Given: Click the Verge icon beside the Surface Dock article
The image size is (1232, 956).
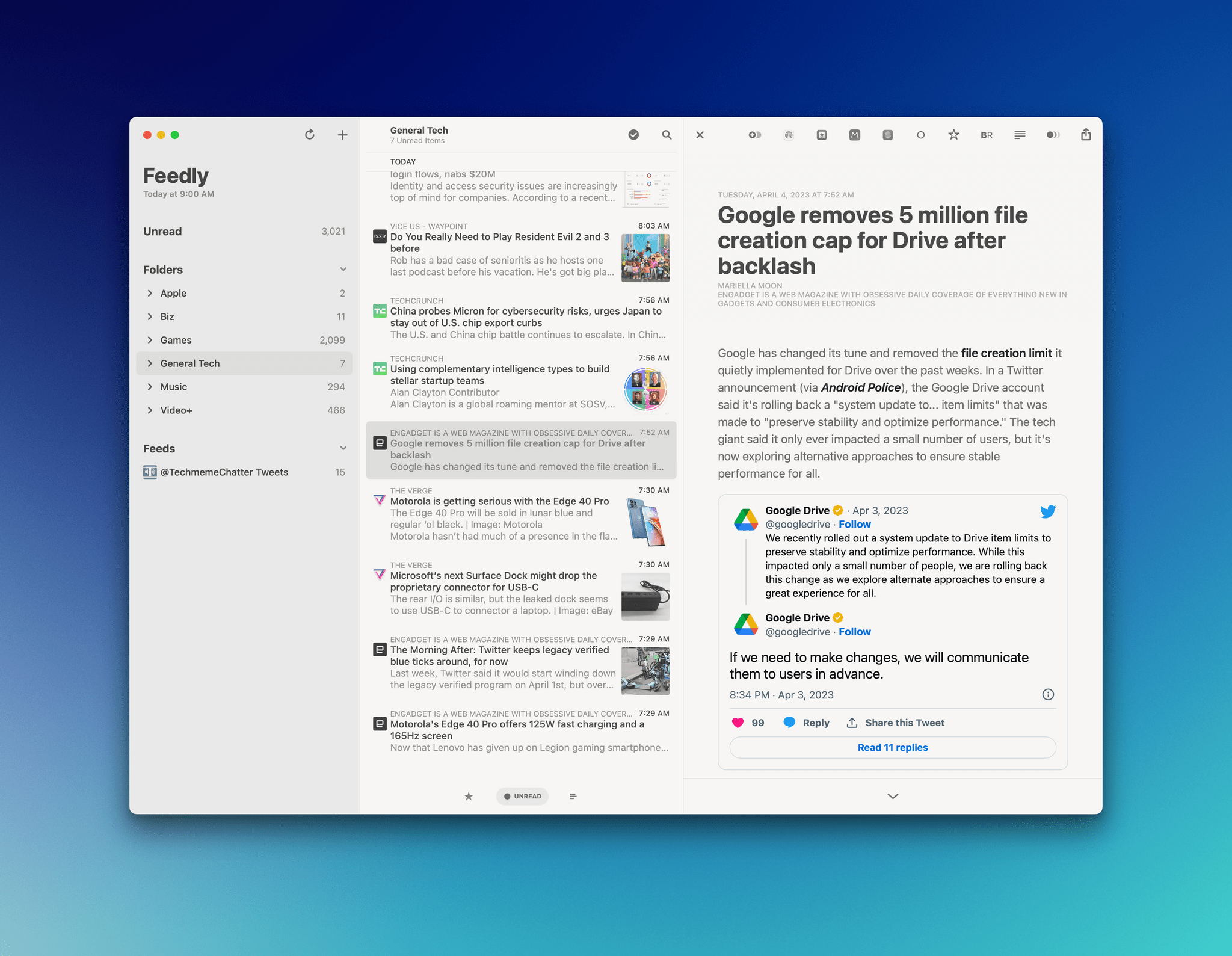Looking at the screenshot, I should [x=380, y=575].
